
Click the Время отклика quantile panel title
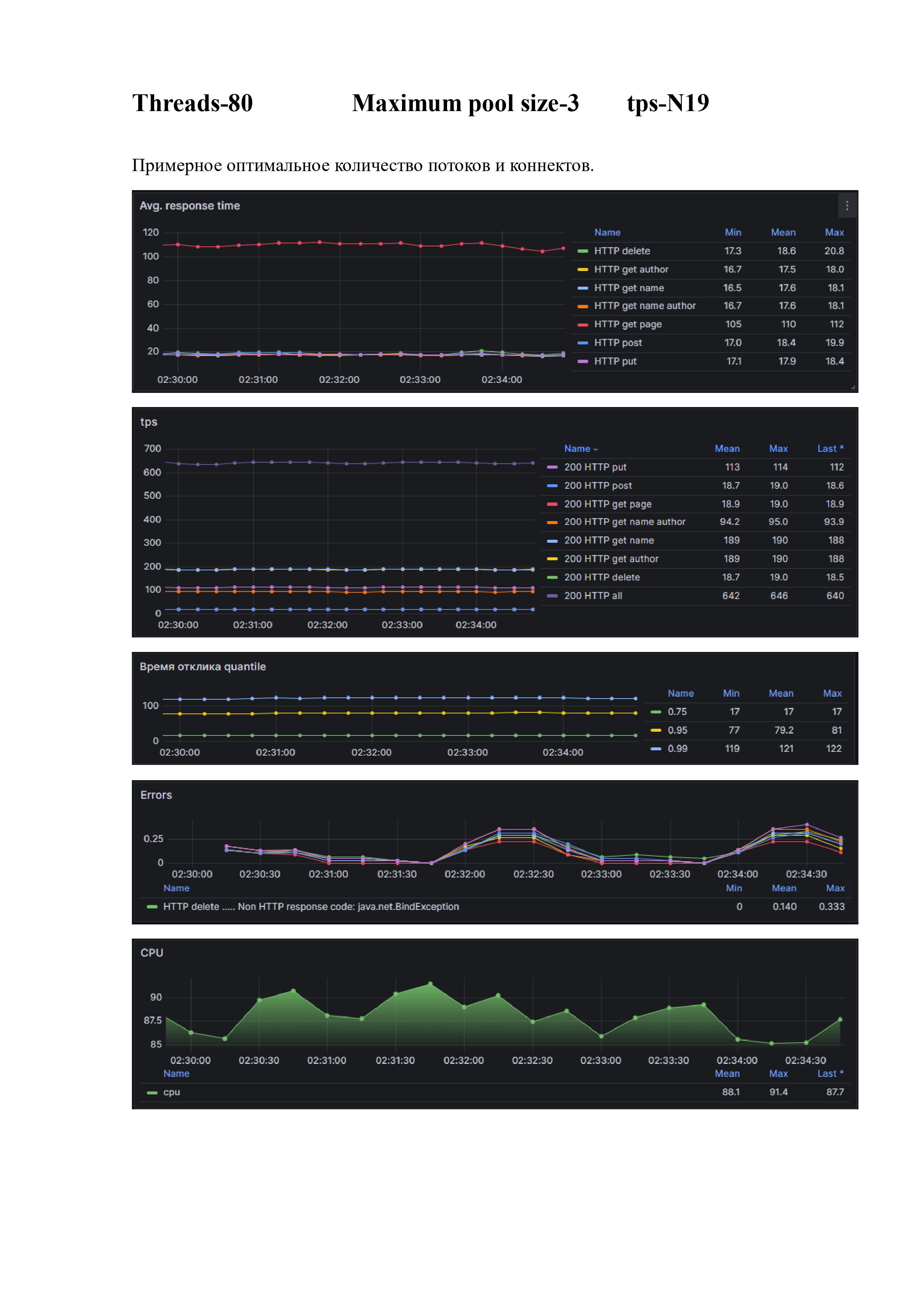202,667
